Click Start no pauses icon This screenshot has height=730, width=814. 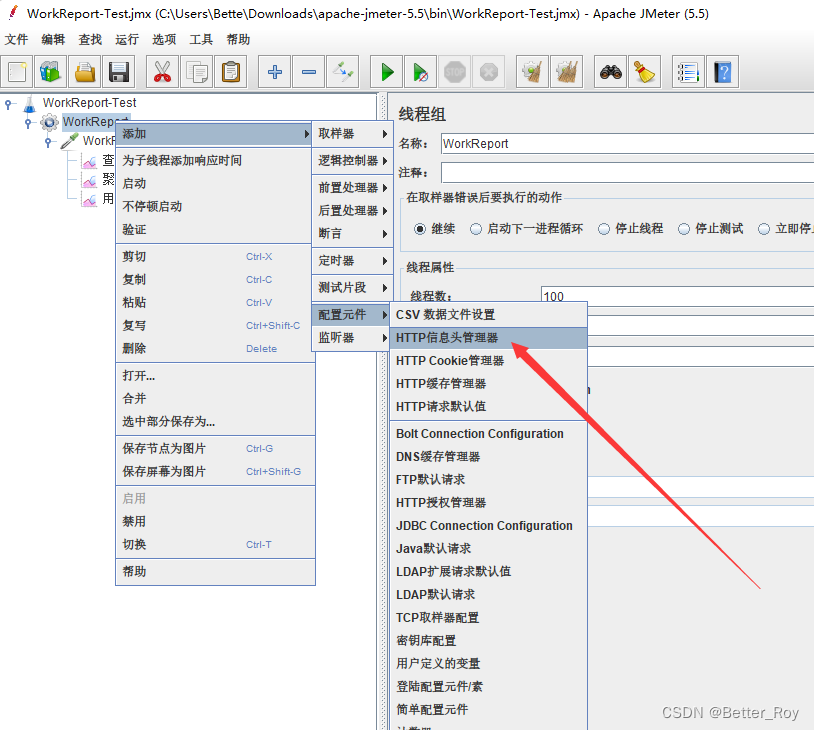[420, 72]
